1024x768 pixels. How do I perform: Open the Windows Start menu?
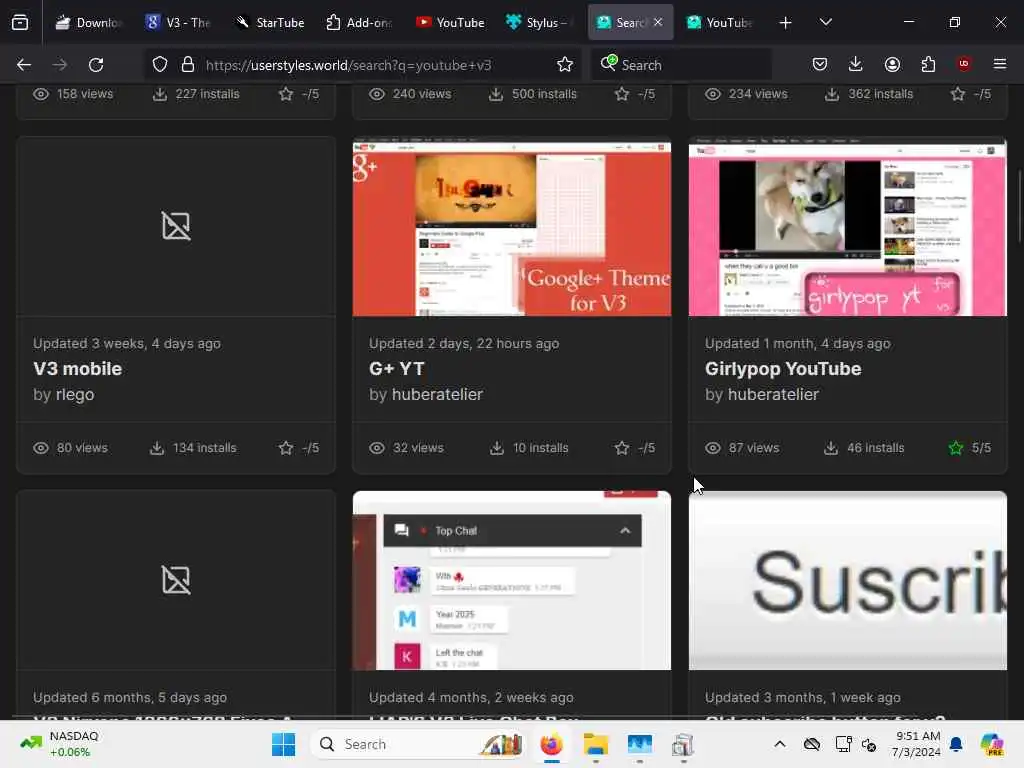coord(283,744)
